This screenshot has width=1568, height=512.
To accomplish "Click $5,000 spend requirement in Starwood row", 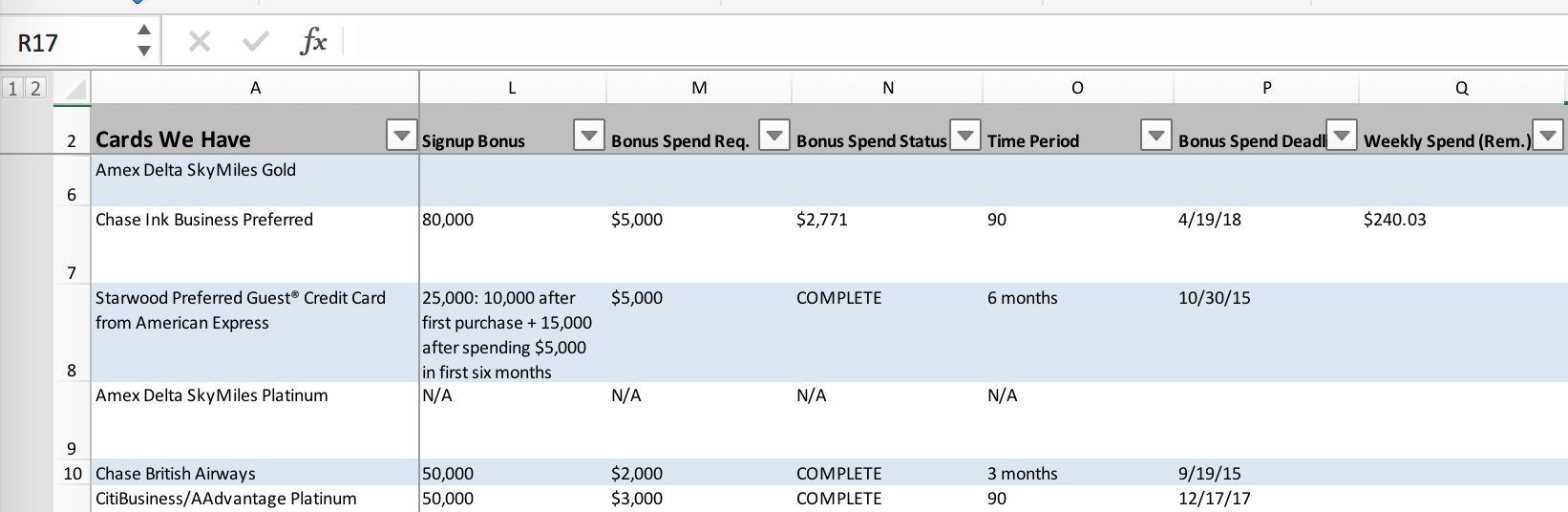I will pos(699,332).
